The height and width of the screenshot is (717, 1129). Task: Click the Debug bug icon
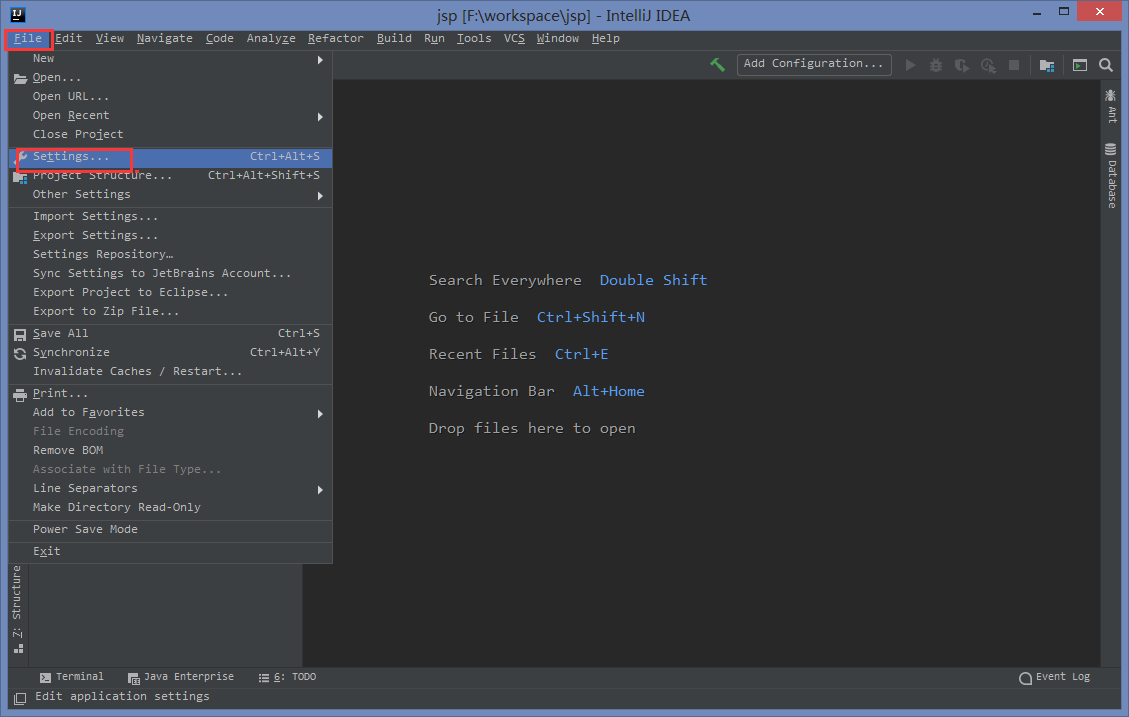[x=935, y=65]
